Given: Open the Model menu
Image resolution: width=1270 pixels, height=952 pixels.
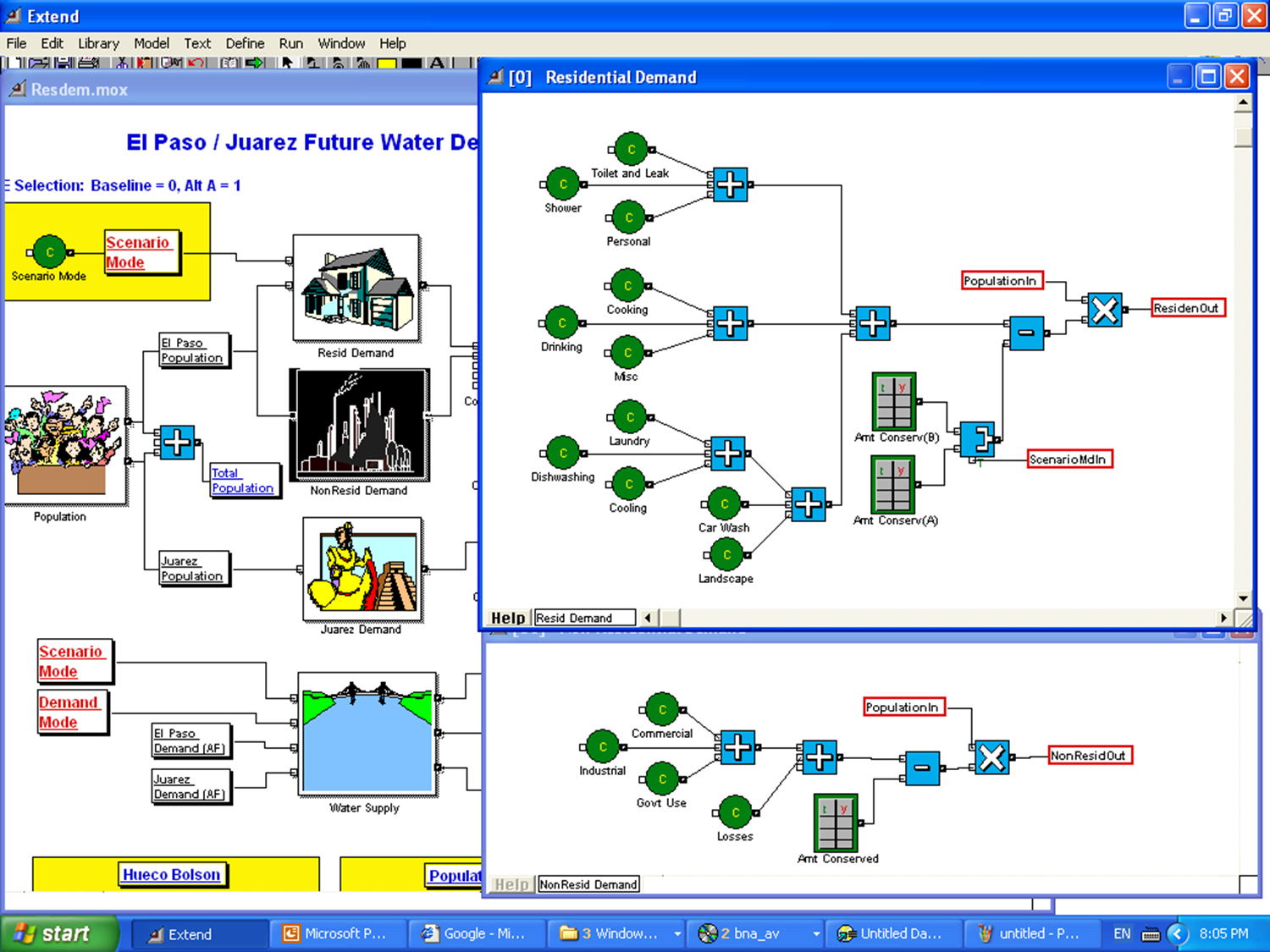Looking at the screenshot, I should point(152,43).
